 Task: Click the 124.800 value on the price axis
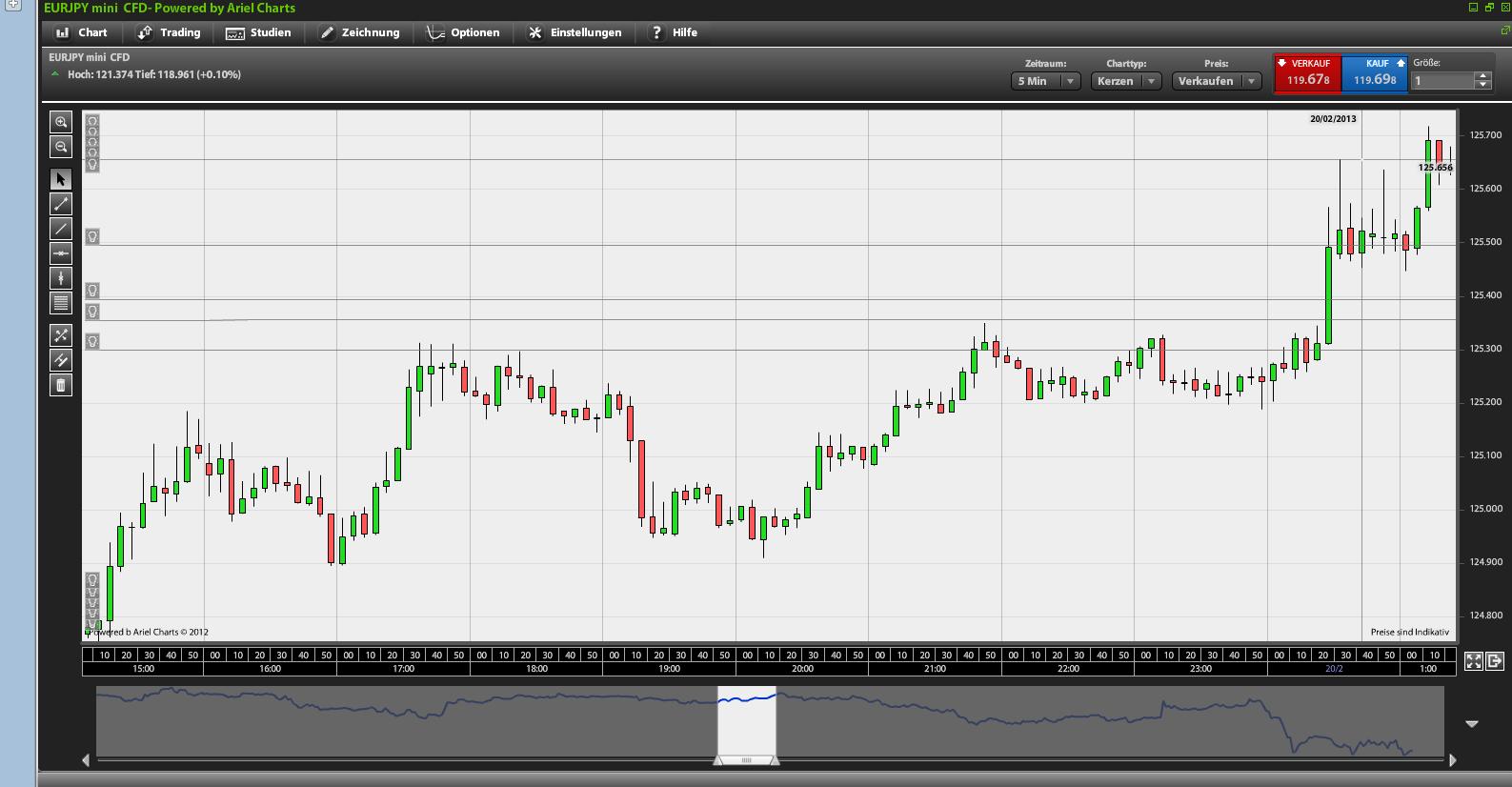pyautogui.click(x=1486, y=615)
